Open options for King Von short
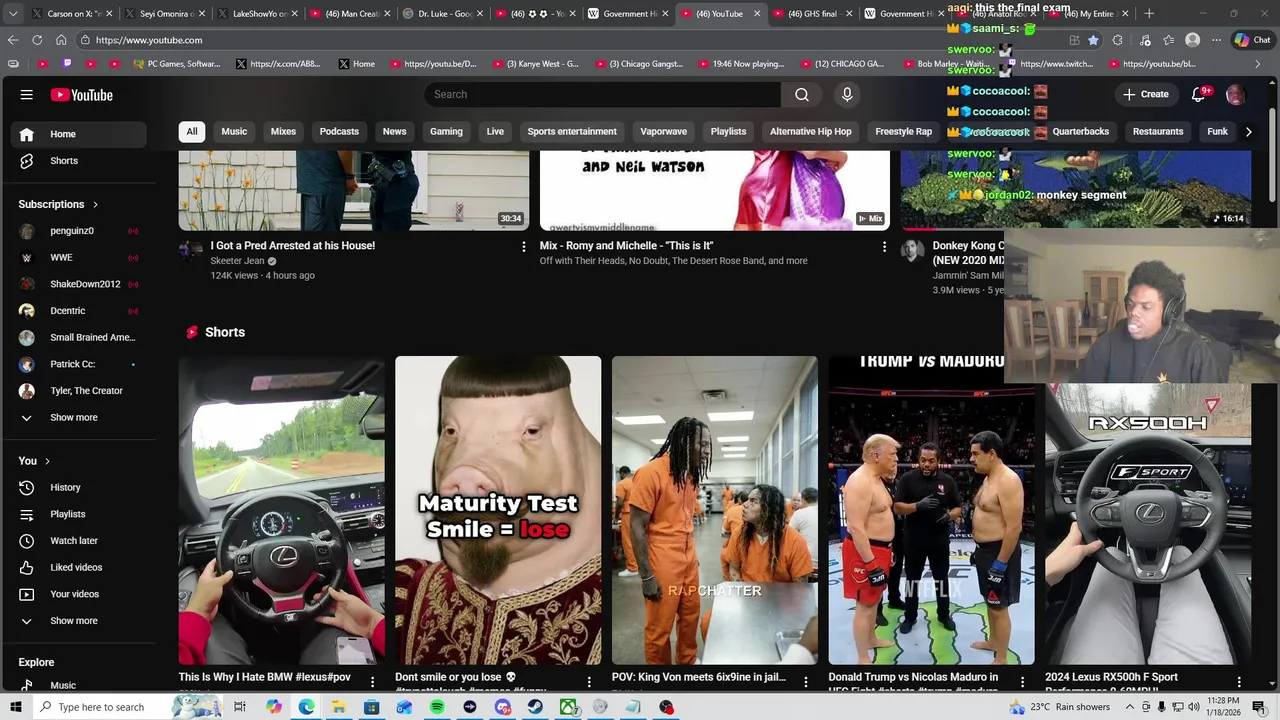 (806, 681)
